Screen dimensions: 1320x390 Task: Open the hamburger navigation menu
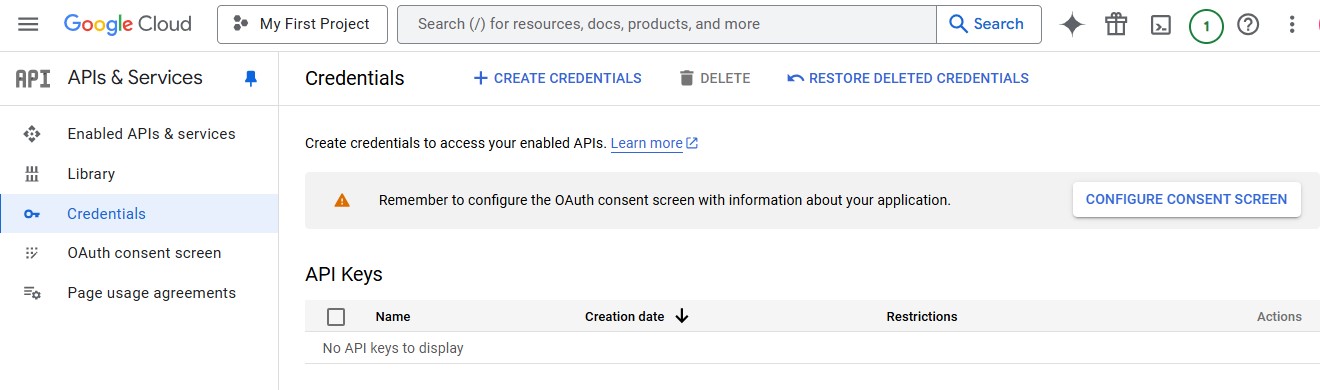[x=28, y=24]
